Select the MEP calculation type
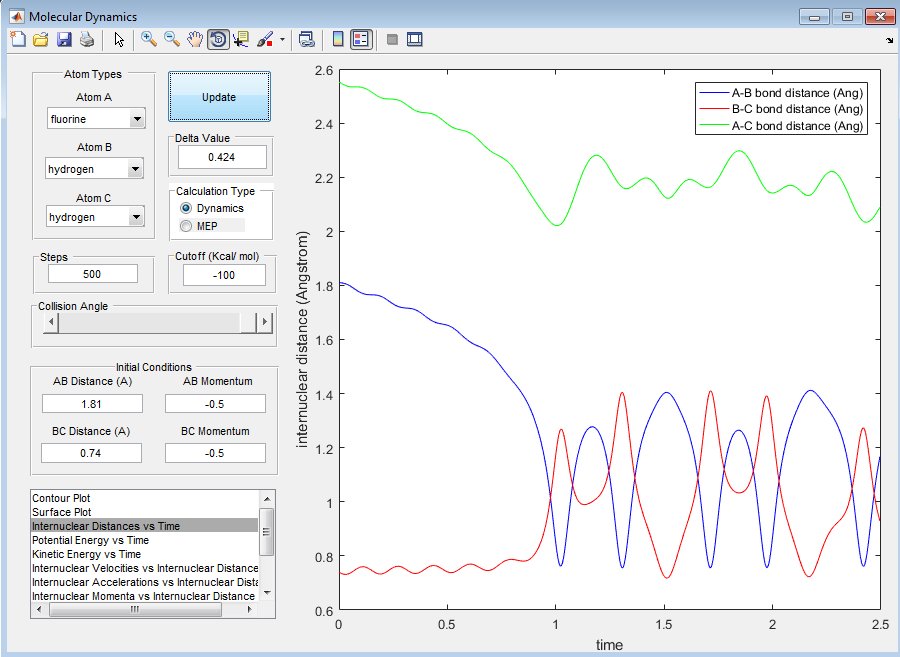This screenshot has width=900, height=657. pyautogui.click(x=186, y=226)
